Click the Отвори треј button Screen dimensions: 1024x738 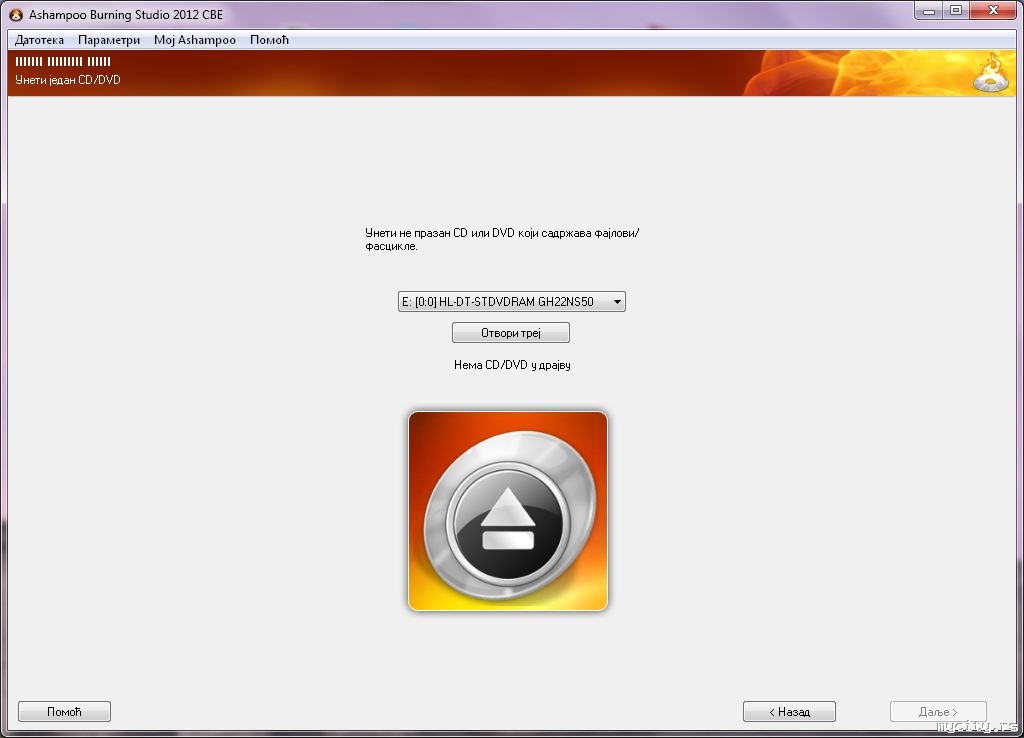511,332
